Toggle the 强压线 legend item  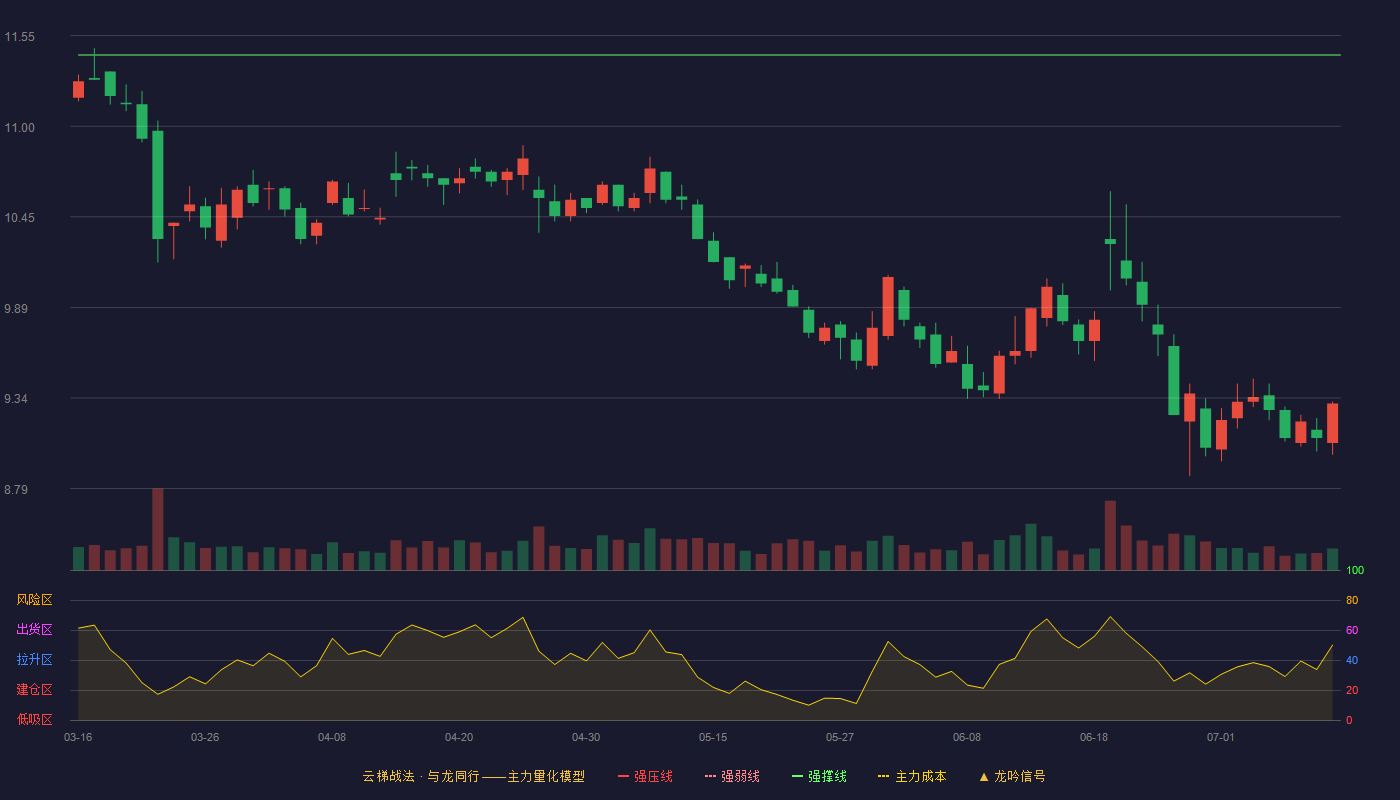(x=645, y=776)
